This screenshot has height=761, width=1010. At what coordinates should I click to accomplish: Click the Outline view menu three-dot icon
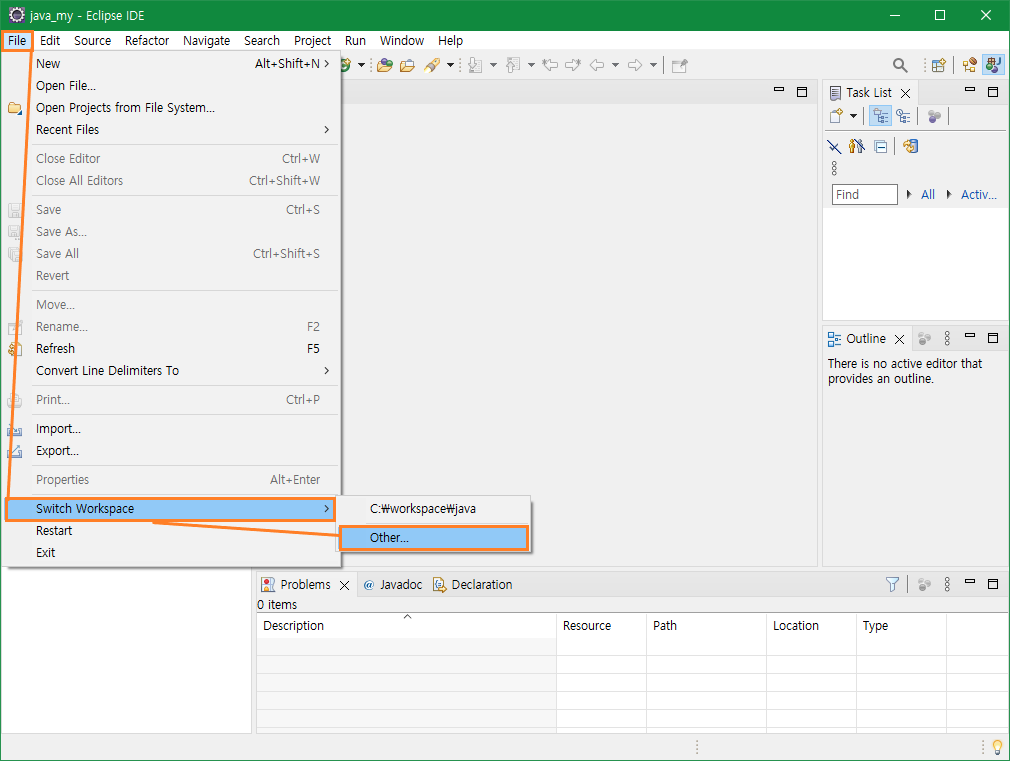pyautogui.click(x=947, y=338)
